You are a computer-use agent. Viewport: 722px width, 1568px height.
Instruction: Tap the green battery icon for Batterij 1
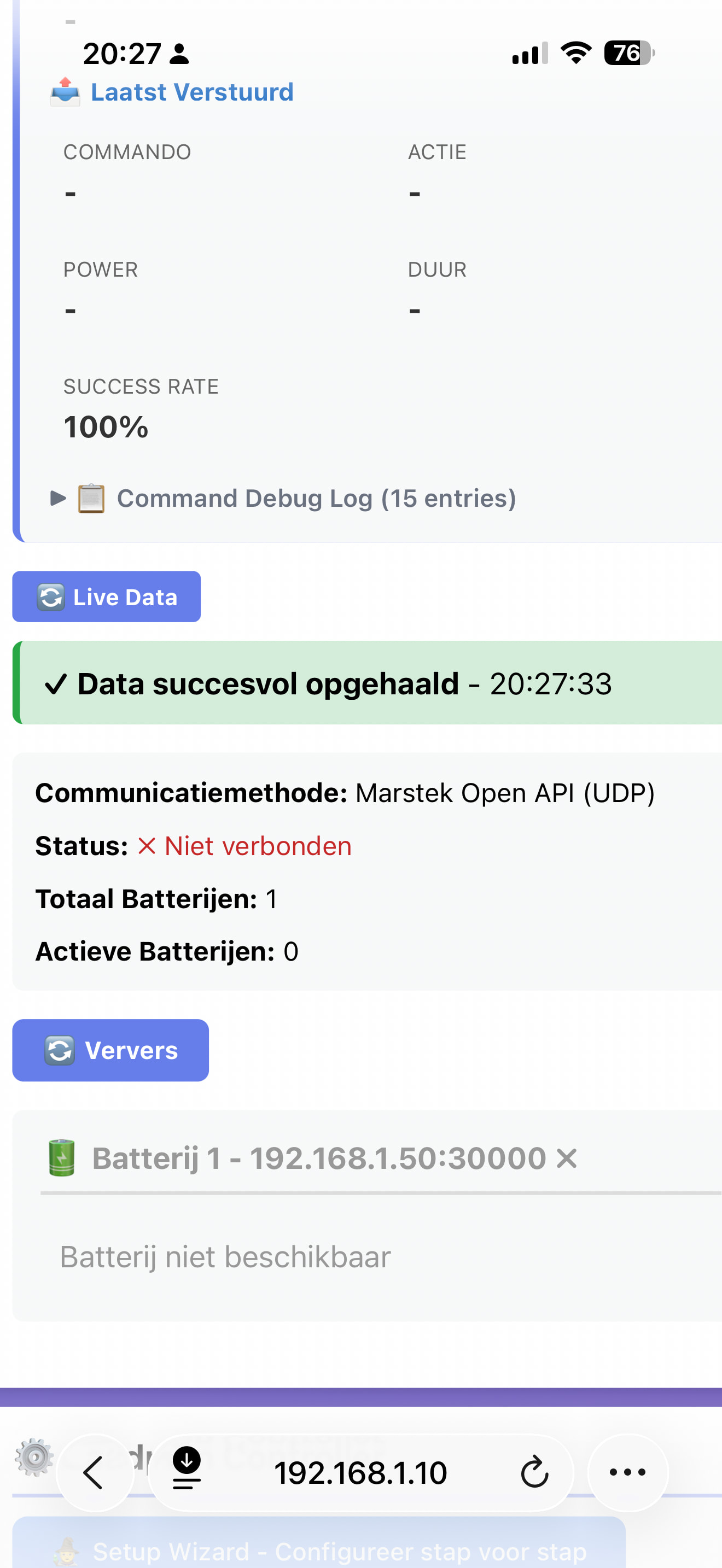point(61,1158)
